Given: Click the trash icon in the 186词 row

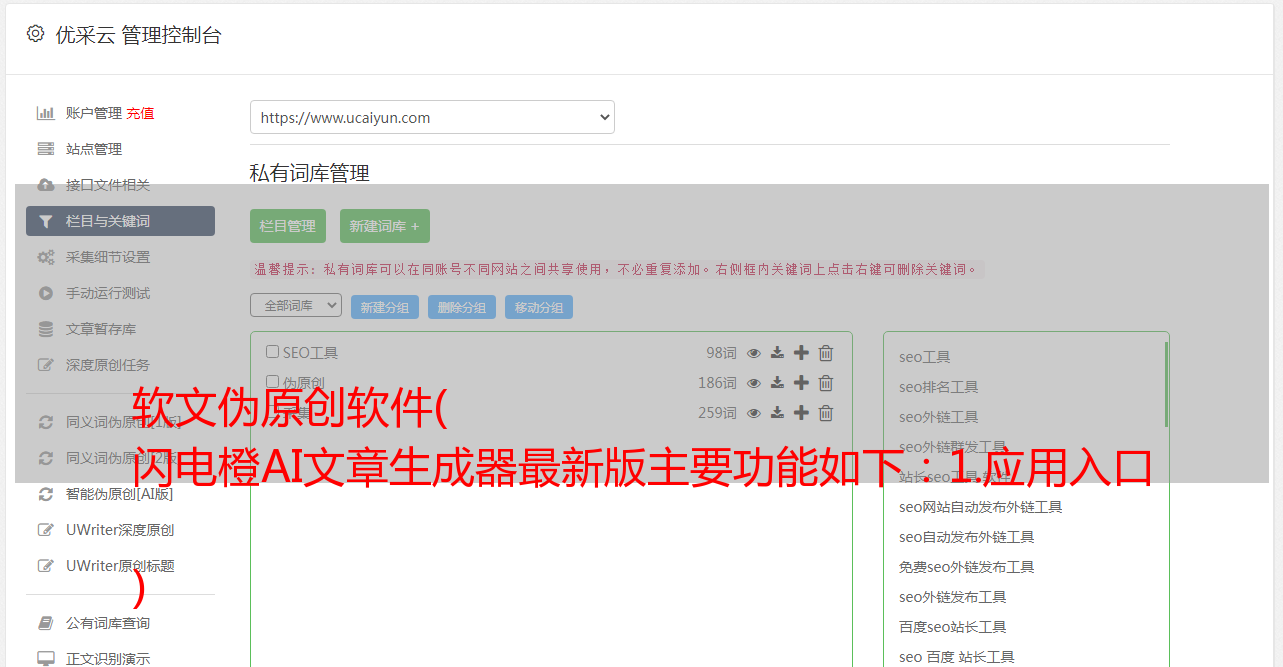Looking at the screenshot, I should coord(826,383).
